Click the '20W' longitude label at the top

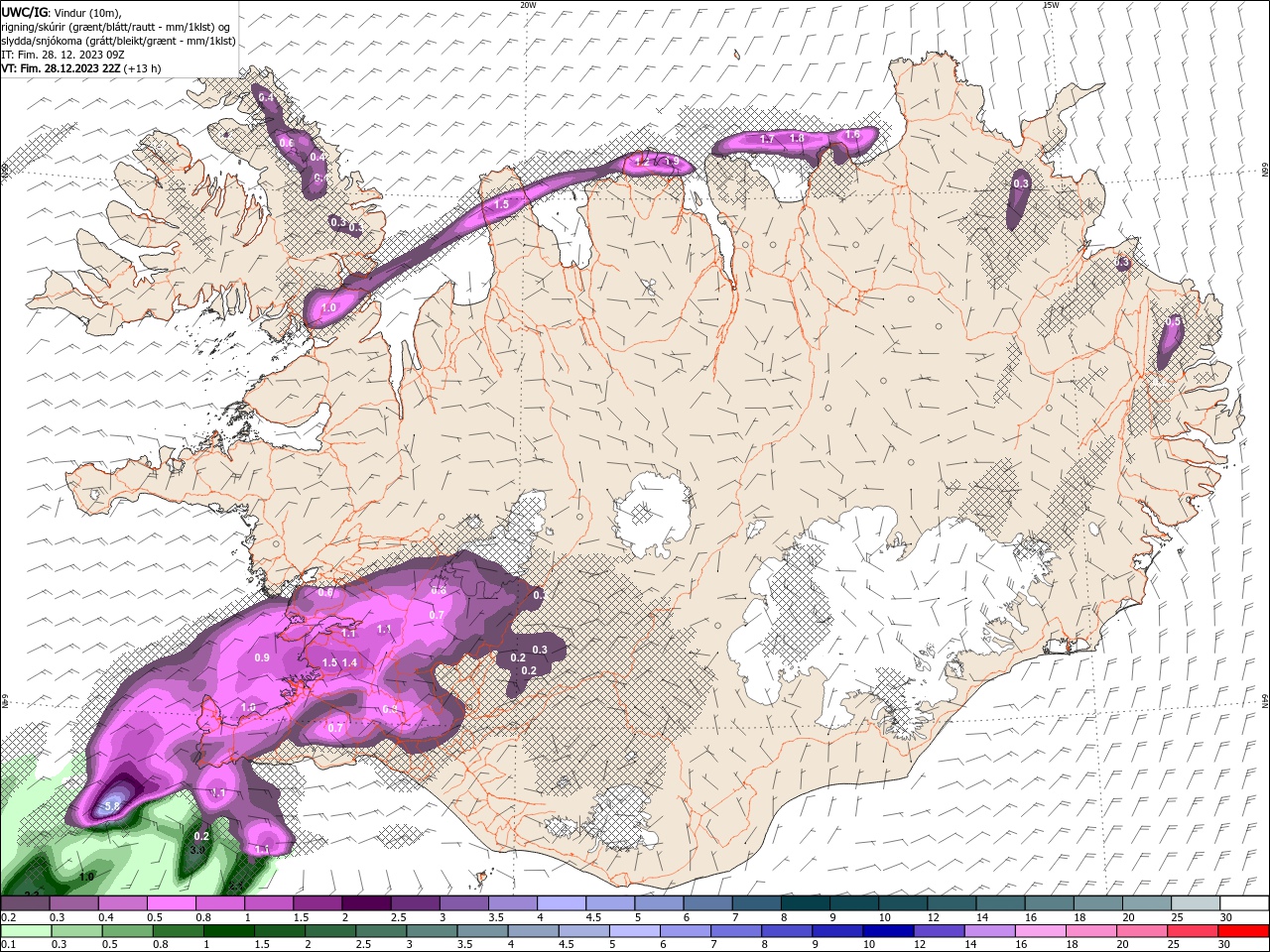tap(528, 5)
